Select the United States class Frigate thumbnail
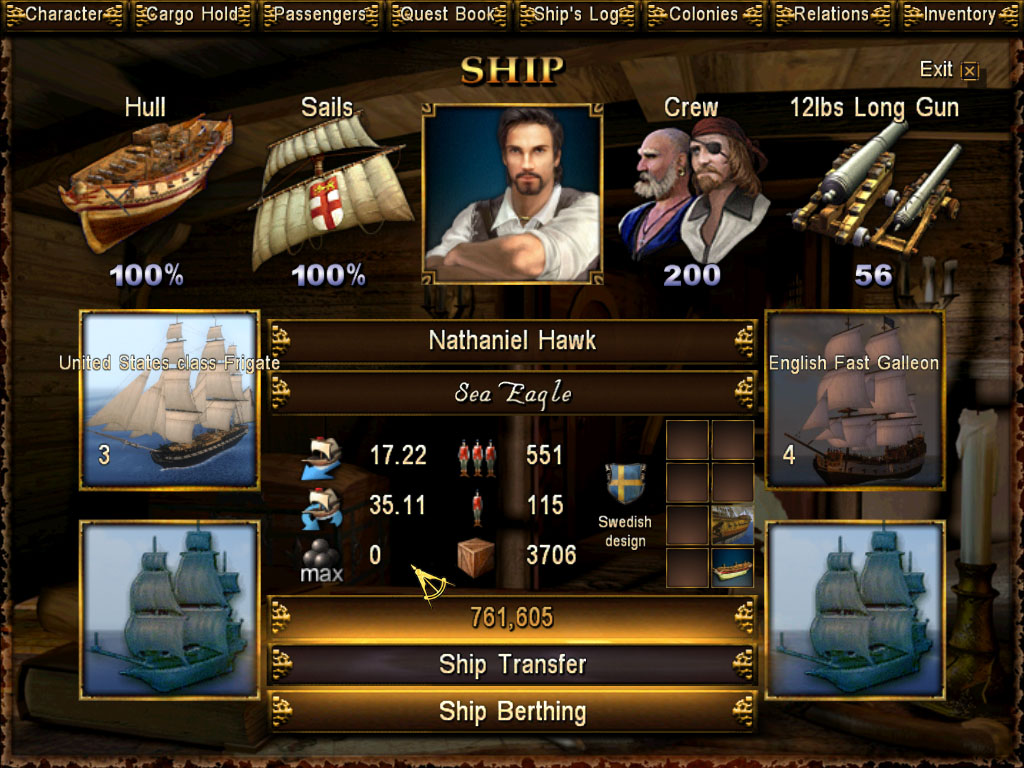 (170, 400)
